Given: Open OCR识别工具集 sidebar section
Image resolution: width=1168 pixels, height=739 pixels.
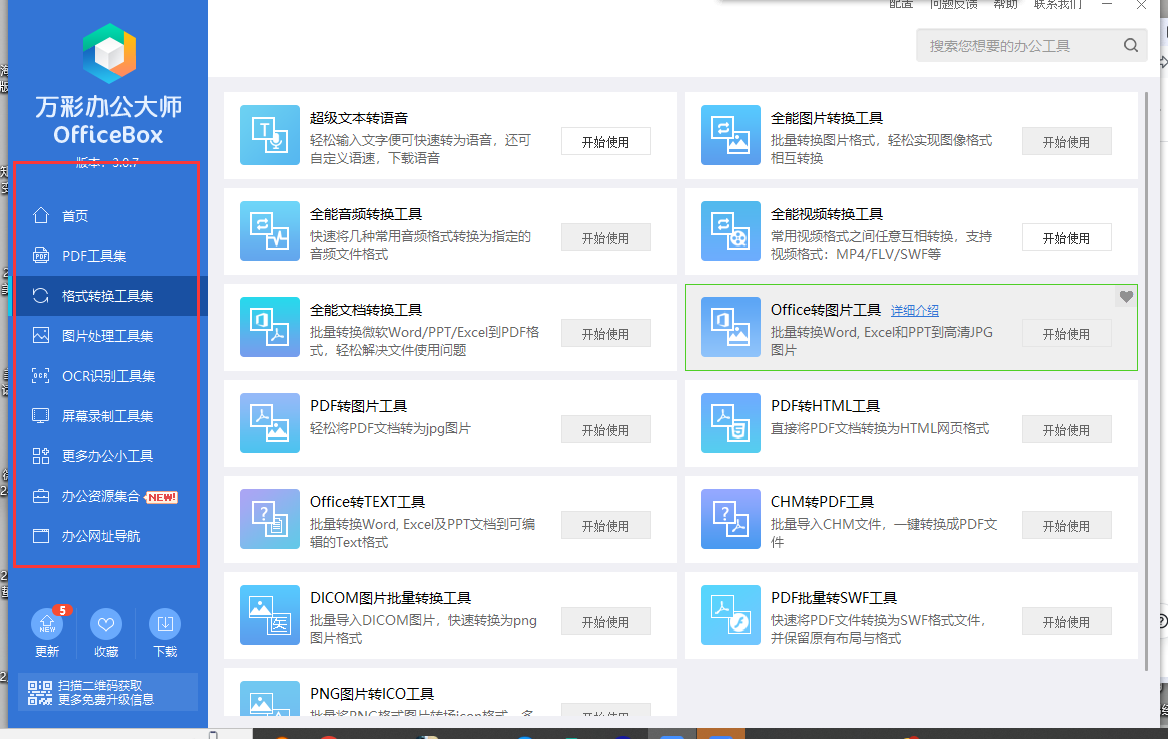Looking at the screenshot, I should pyautogui.click(x=106, y=376).
